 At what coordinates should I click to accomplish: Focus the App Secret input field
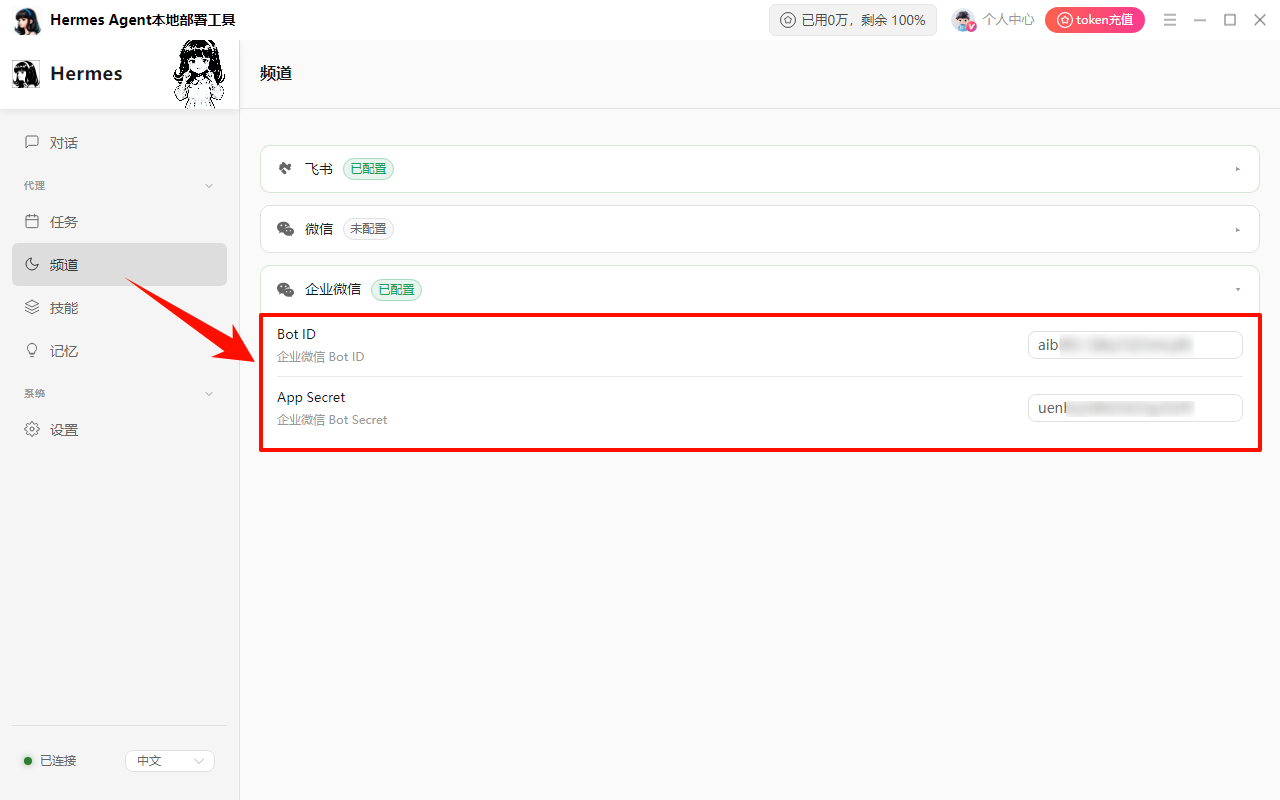1135,408
